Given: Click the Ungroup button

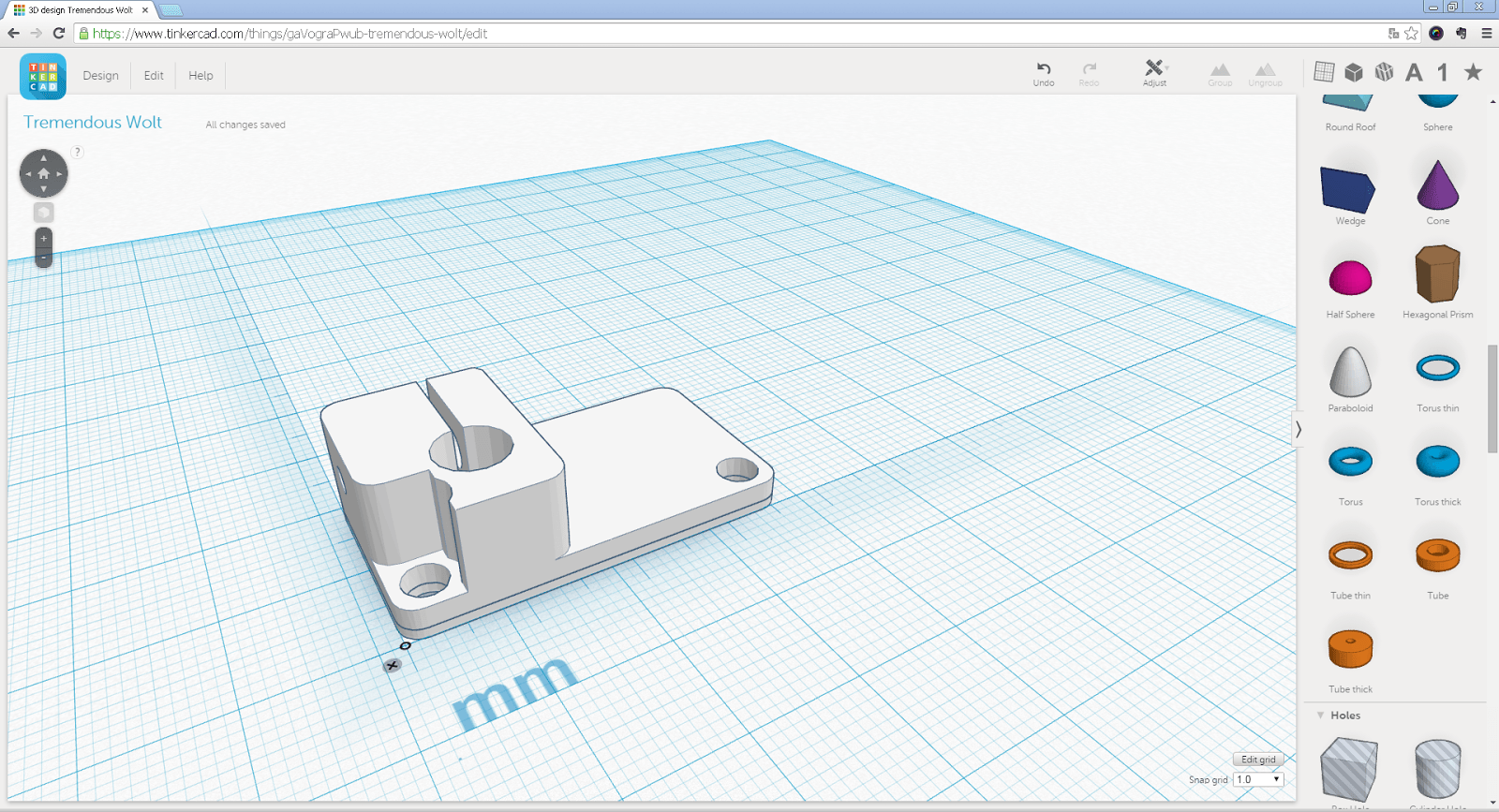Looking at the screenshot, I should [x=1265, y=75].
